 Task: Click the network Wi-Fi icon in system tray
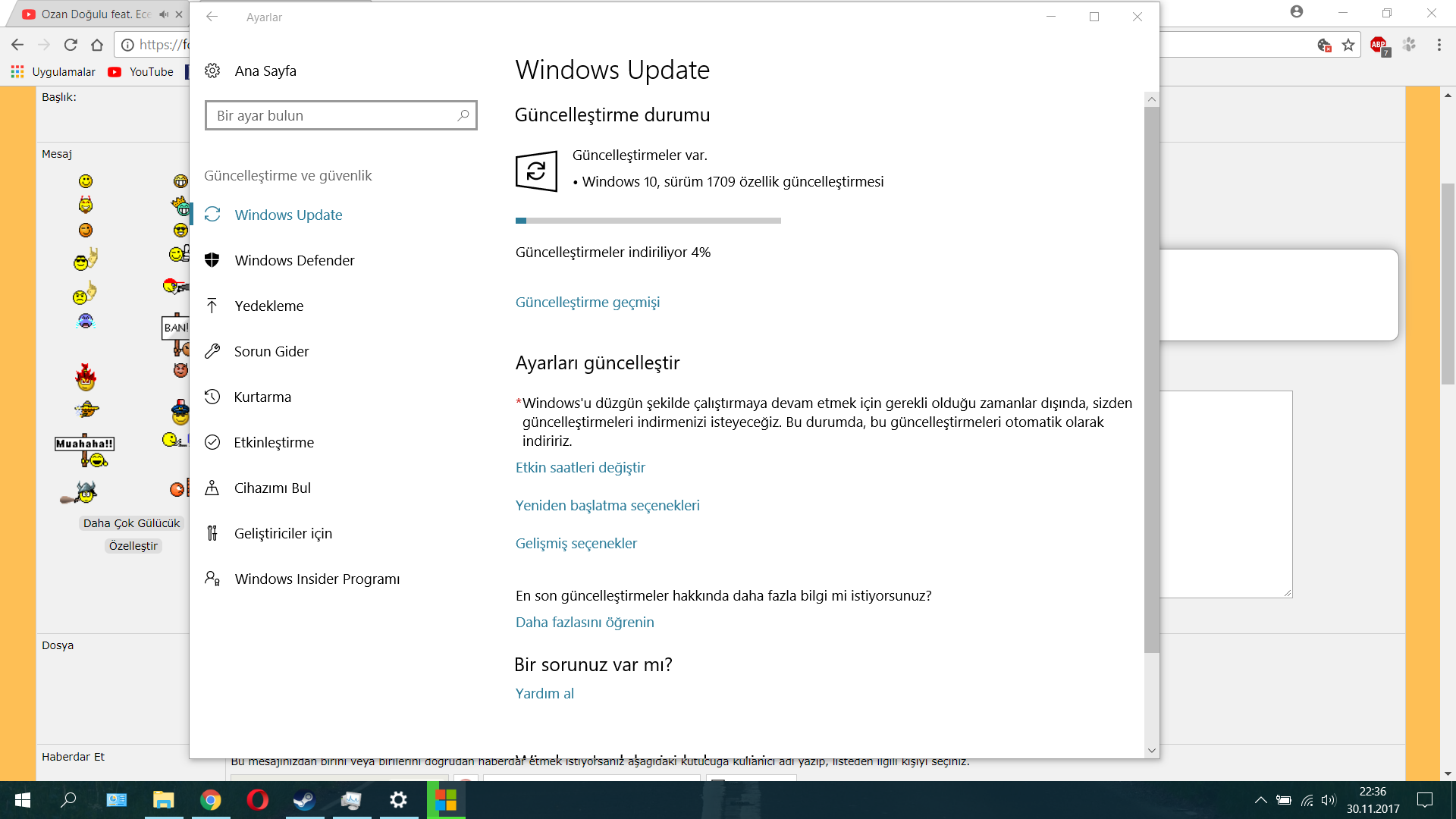coord(1307,800)
